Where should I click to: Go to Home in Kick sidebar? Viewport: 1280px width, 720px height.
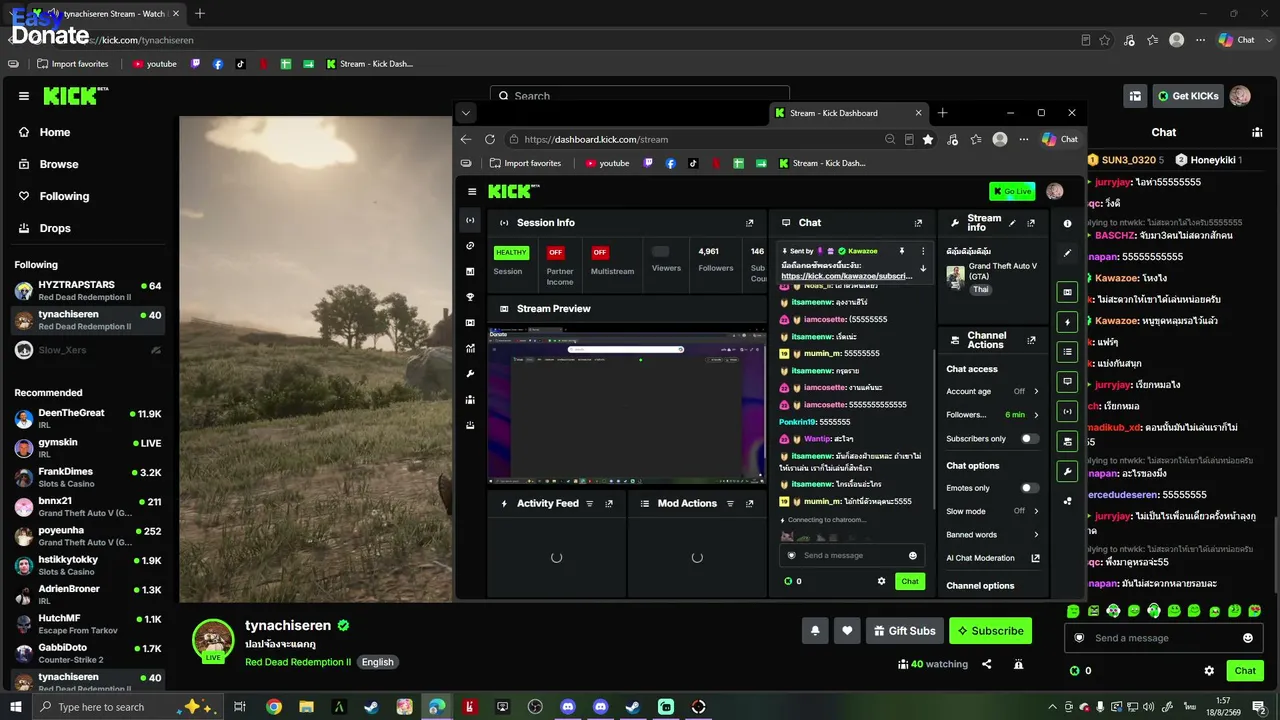point(55,132)
